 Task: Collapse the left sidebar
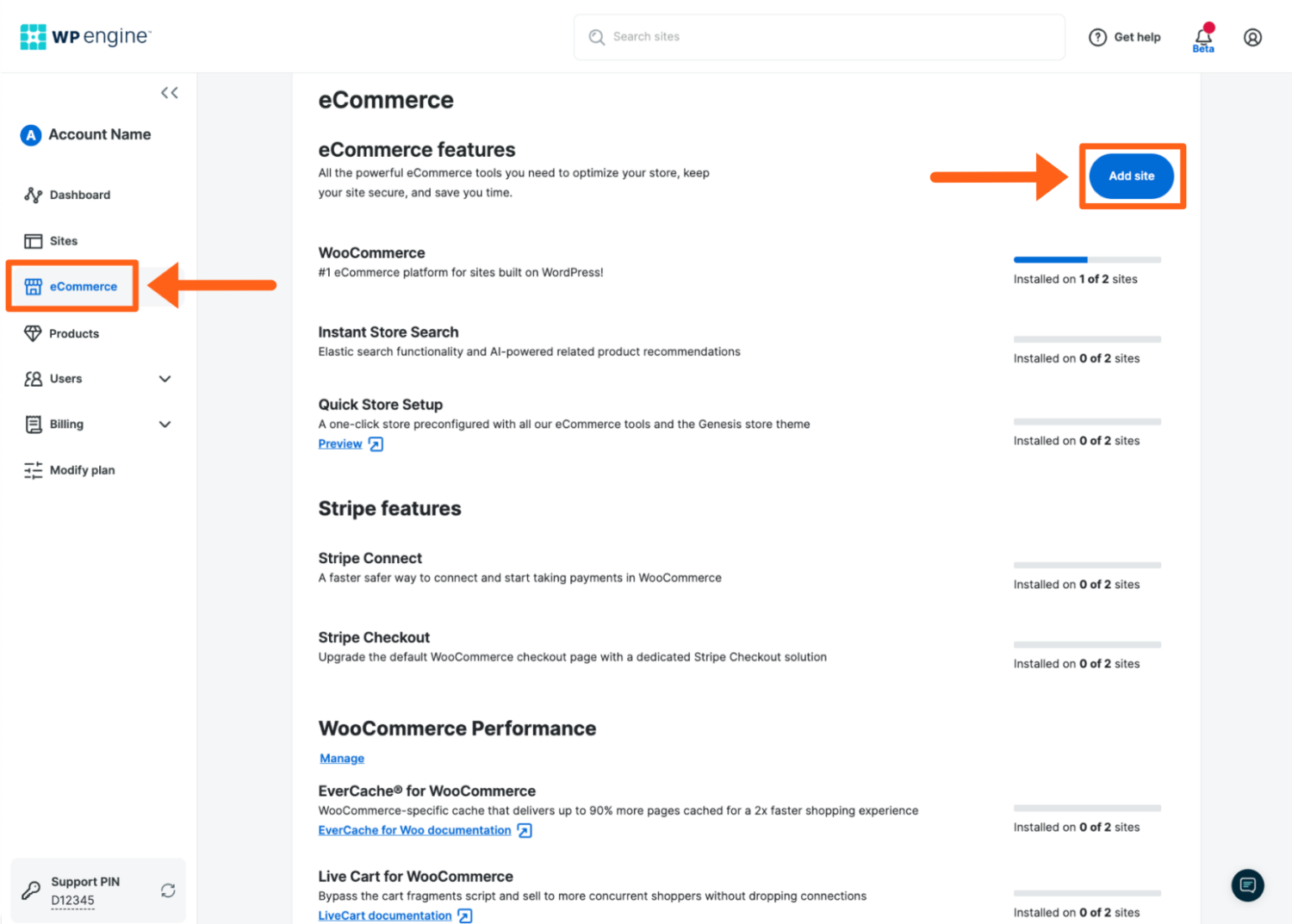tap(169, 92)
